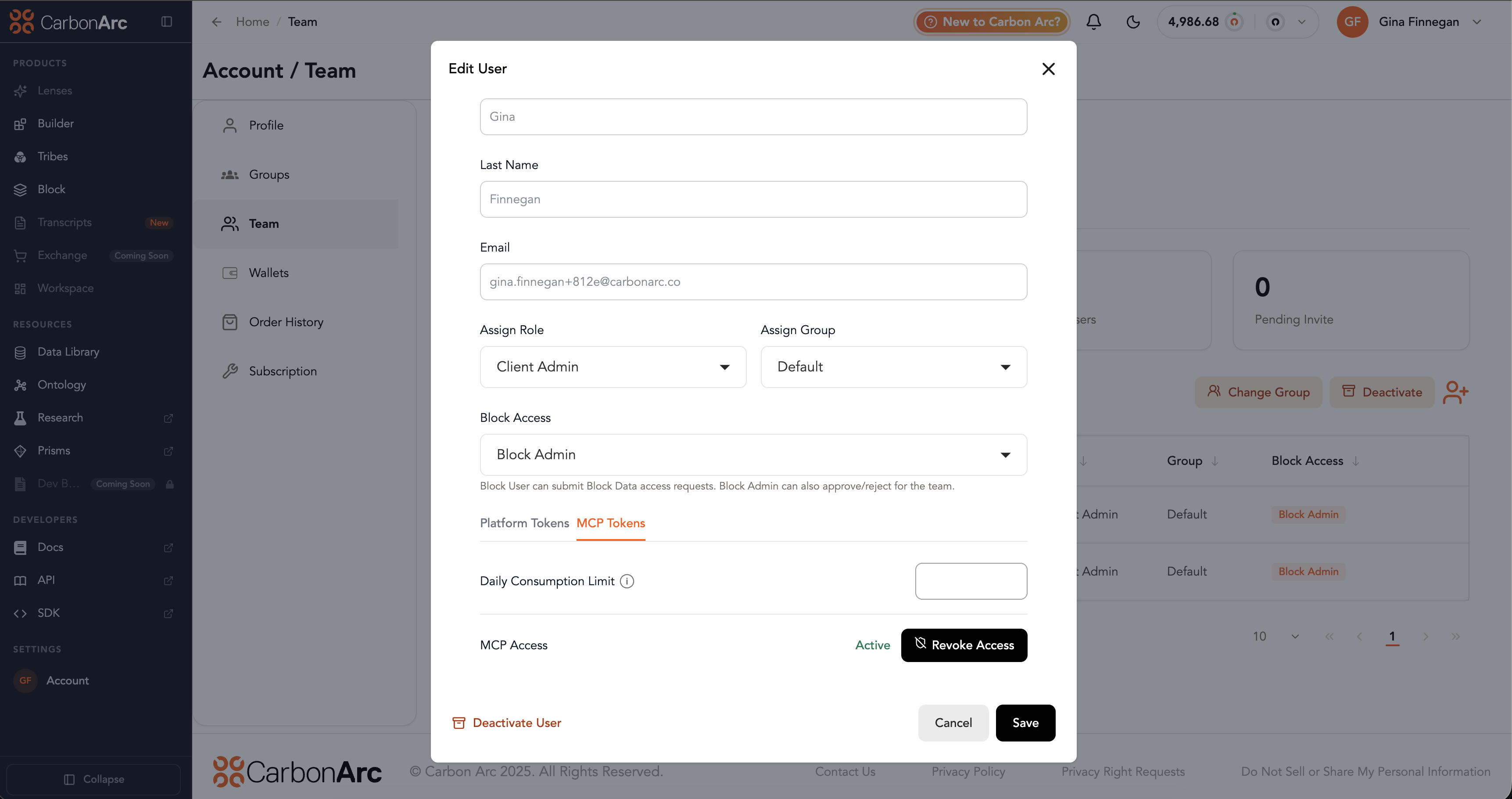Click the Save button
Image resolution: width=1512 pixels, height=799 pixels.
pos(1025,723)
